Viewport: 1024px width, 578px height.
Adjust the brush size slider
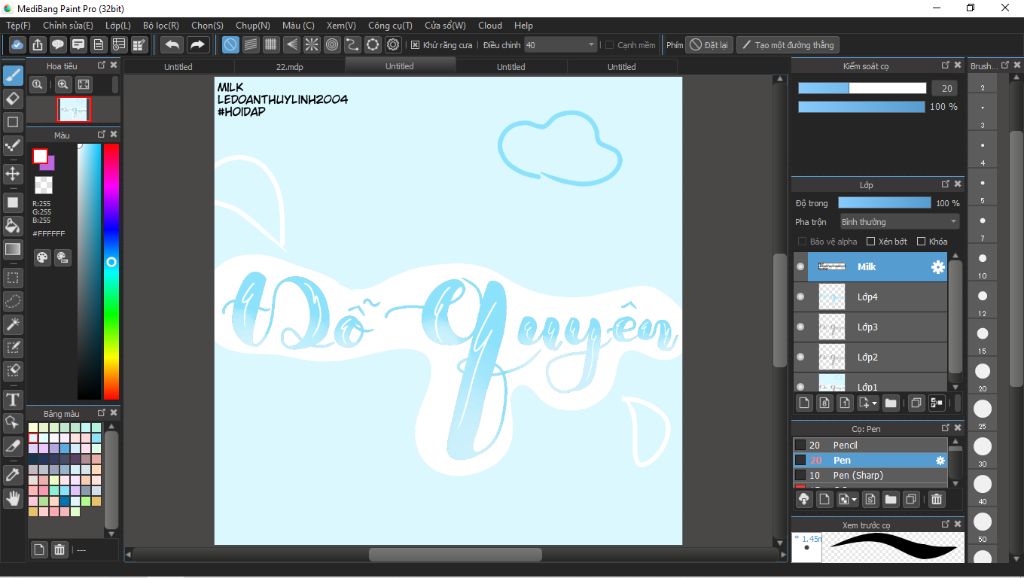862,88
